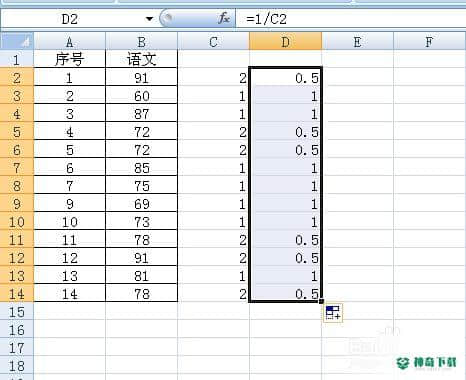
Task: Click the Auto Fill Options icon
Action: click(333, 313)
